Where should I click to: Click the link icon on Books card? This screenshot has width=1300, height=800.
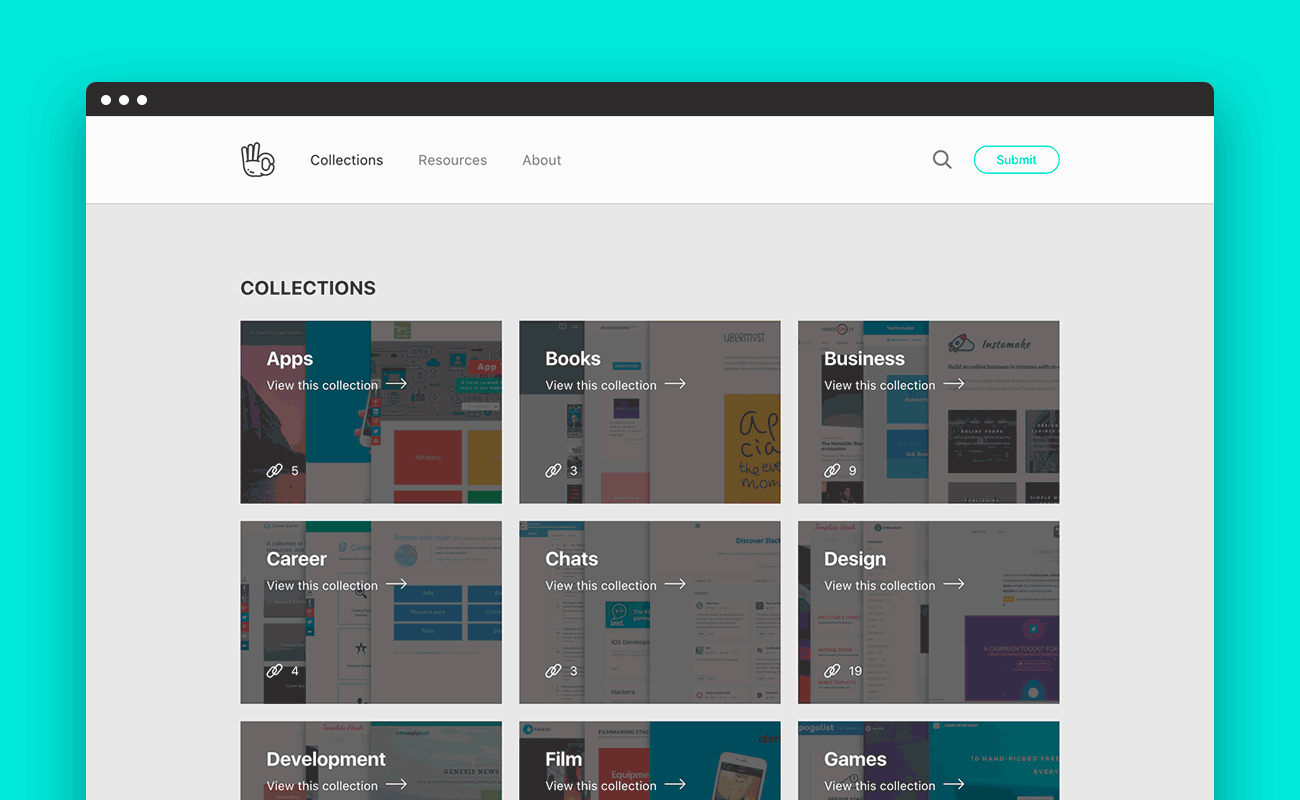[x=553, y=470]
